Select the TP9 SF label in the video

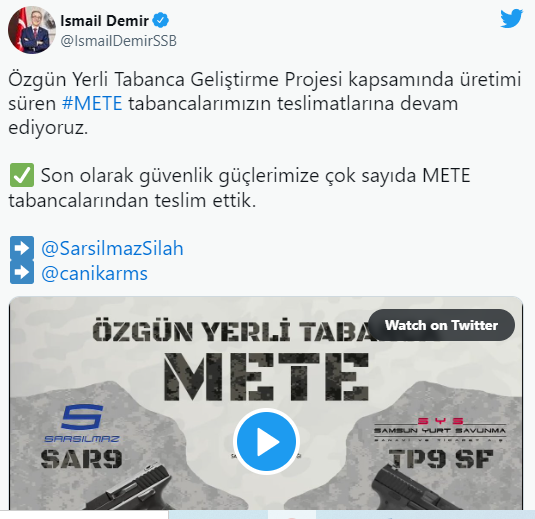[441, 459]
